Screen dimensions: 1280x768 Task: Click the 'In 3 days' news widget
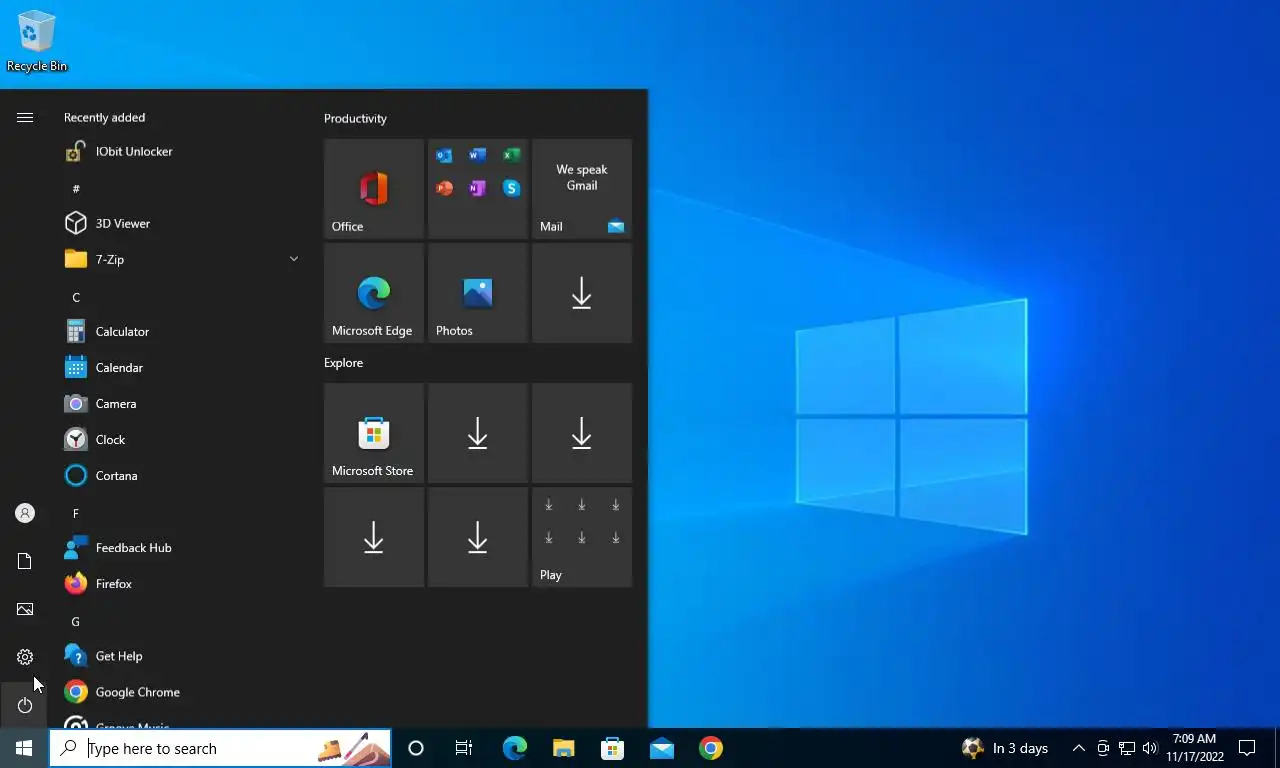tap(1005, 748)
